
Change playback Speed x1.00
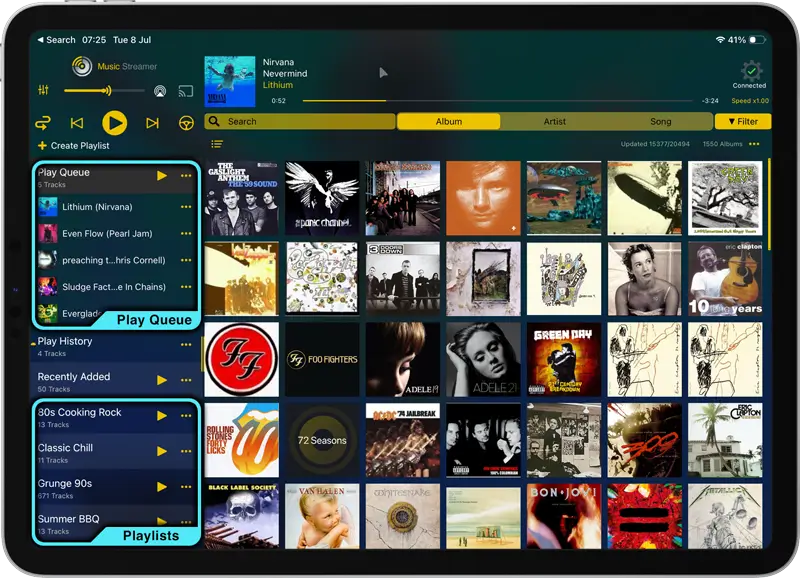pos(750,100)
